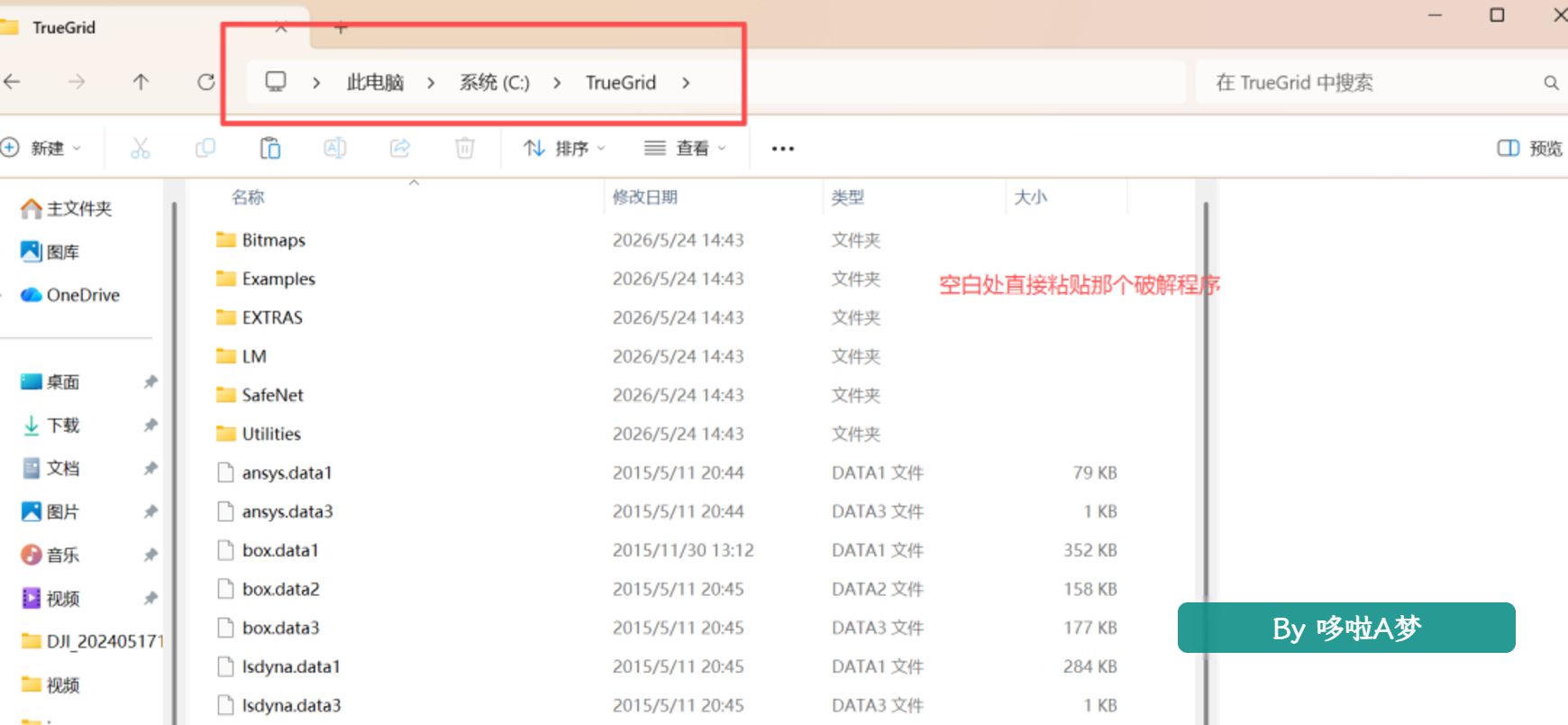The height and width of the screenshot is (725, 1568).
Task: Open the 排序 sort dropdown
Action: pos(565,148)
